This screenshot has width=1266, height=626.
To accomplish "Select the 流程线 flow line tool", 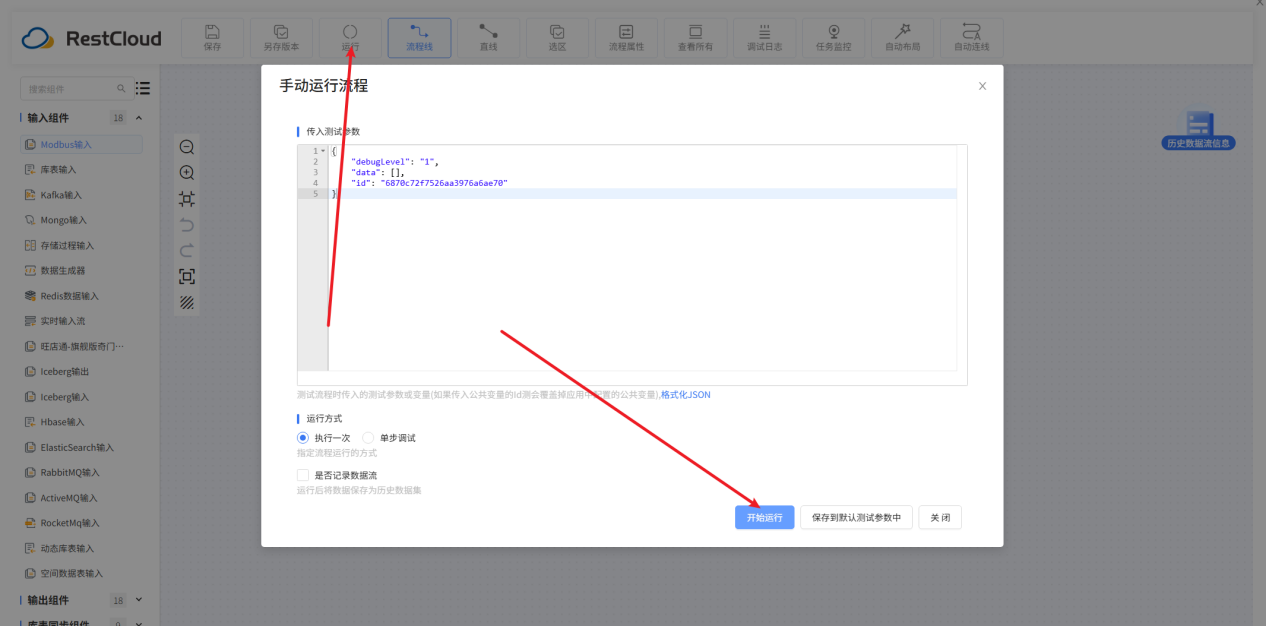I will pos(419,38).
